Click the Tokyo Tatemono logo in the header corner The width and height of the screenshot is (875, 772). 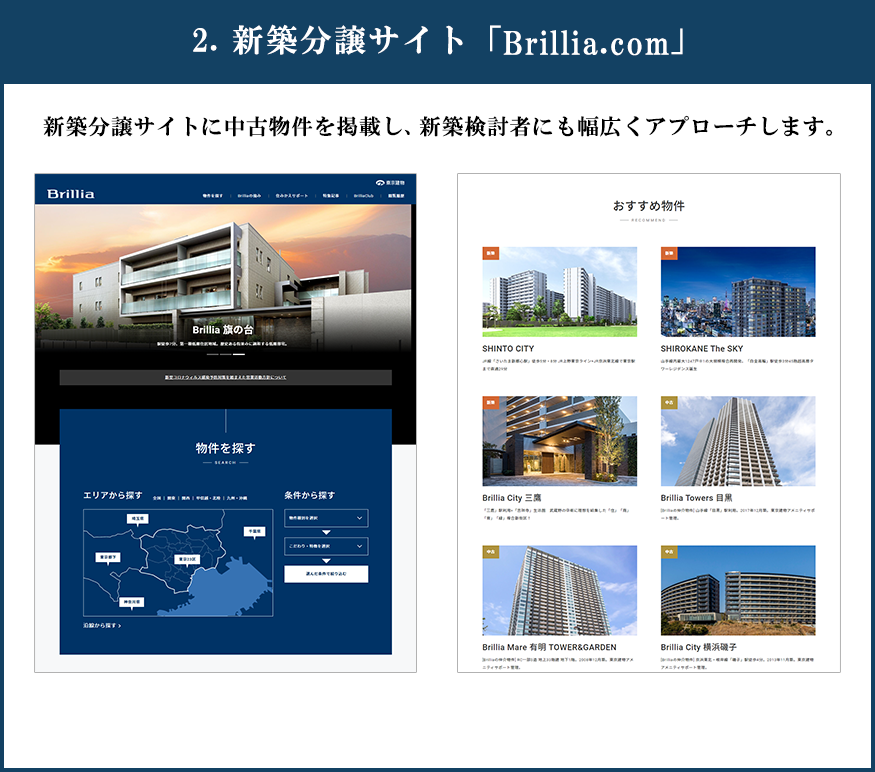coord(390,183)
